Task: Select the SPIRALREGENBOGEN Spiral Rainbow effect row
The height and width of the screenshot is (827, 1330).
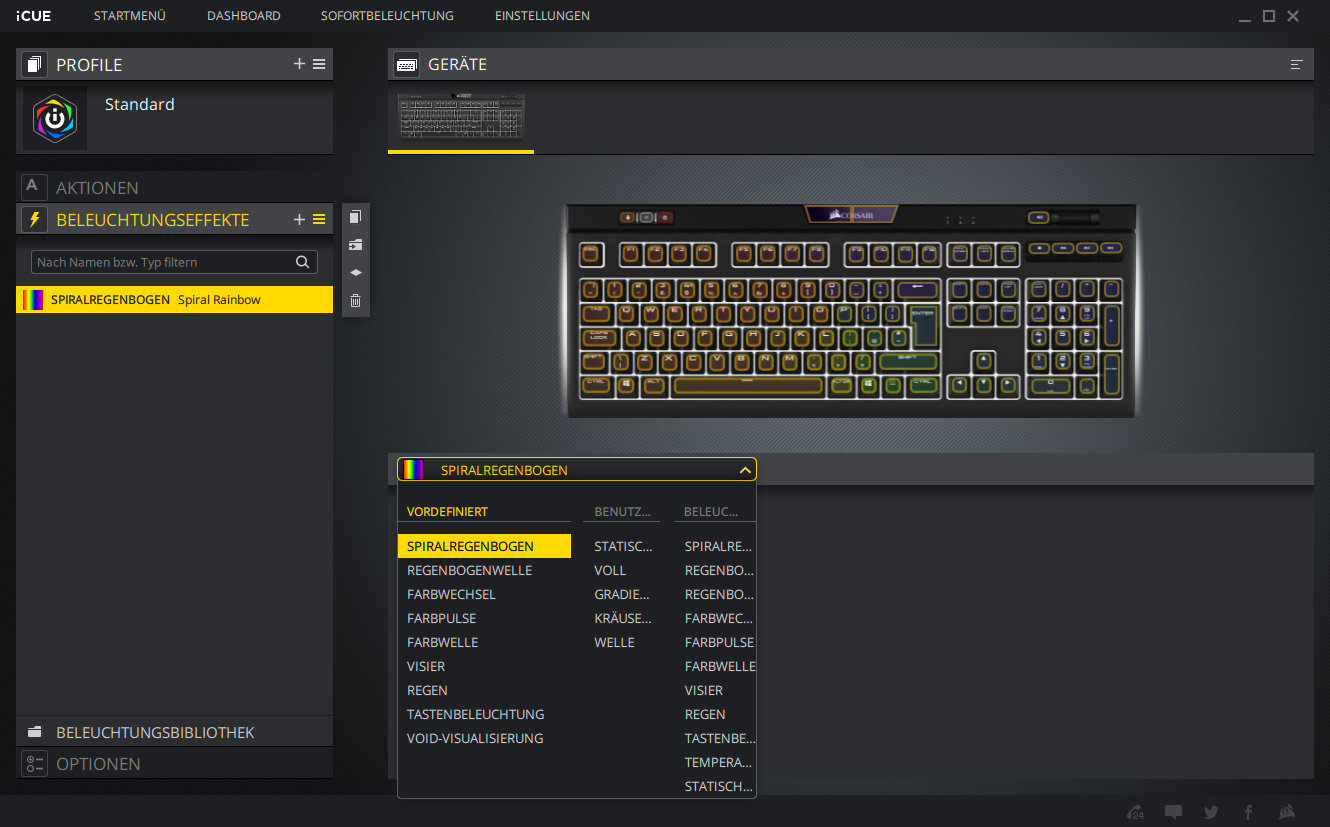Action: 174,300
